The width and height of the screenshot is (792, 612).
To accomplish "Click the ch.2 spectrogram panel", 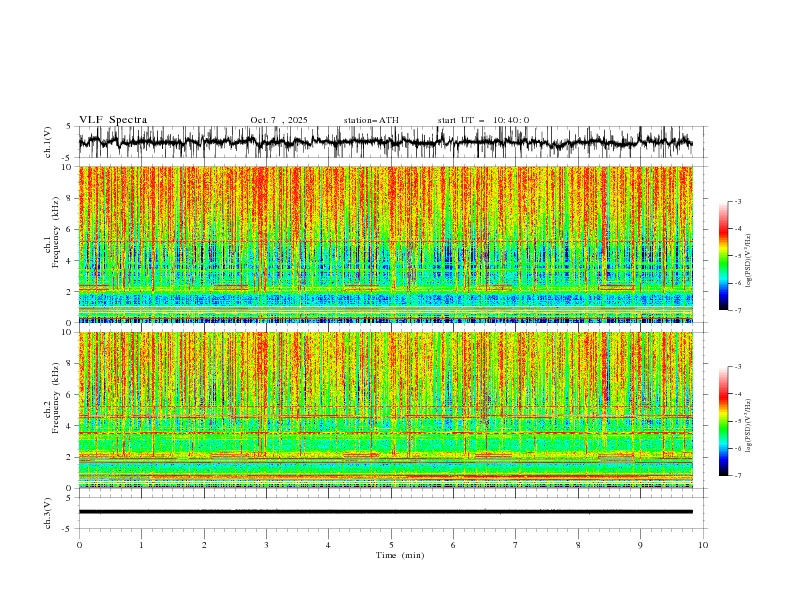I will [385, 410].
